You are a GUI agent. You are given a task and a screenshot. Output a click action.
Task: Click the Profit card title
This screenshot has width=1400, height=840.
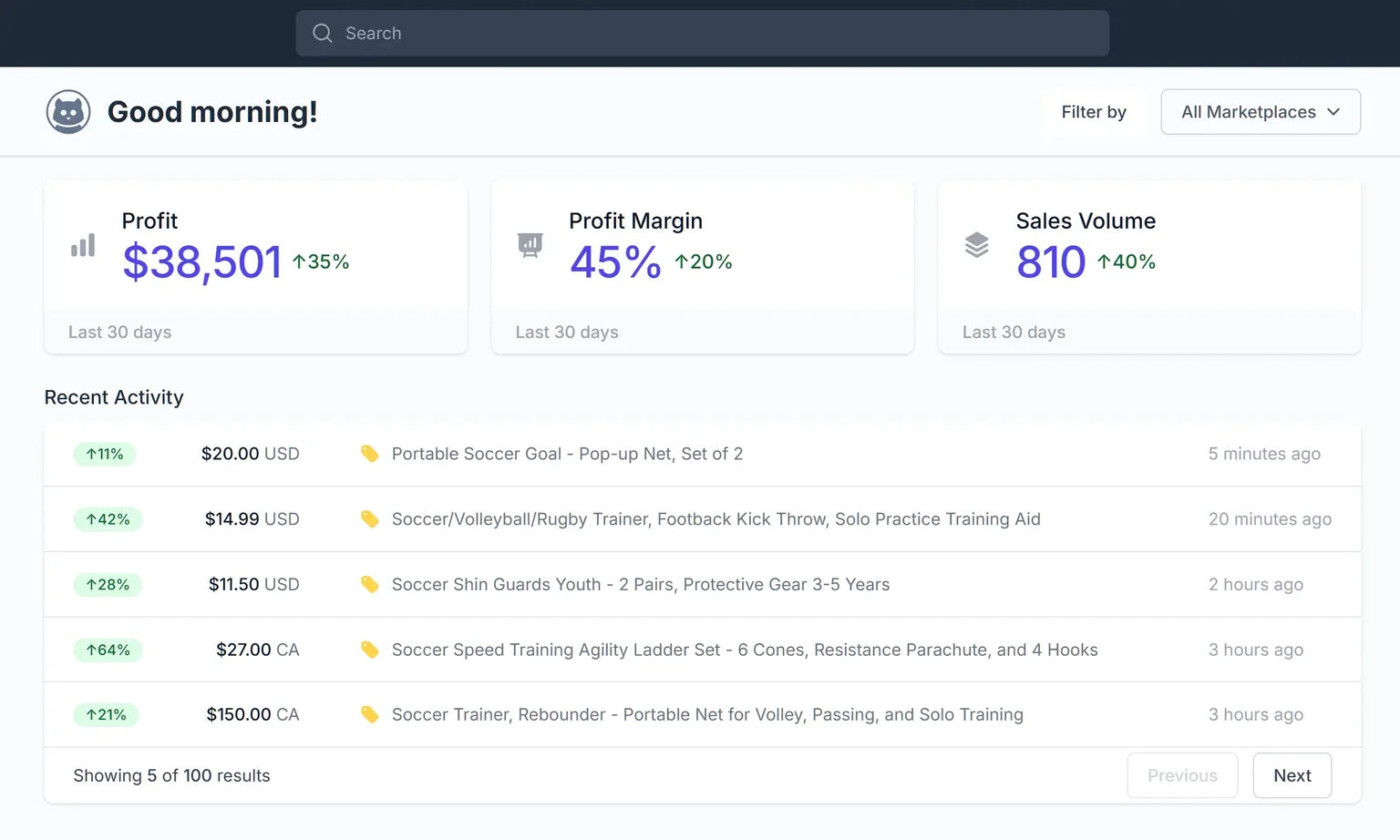click(x=149, y=221)
